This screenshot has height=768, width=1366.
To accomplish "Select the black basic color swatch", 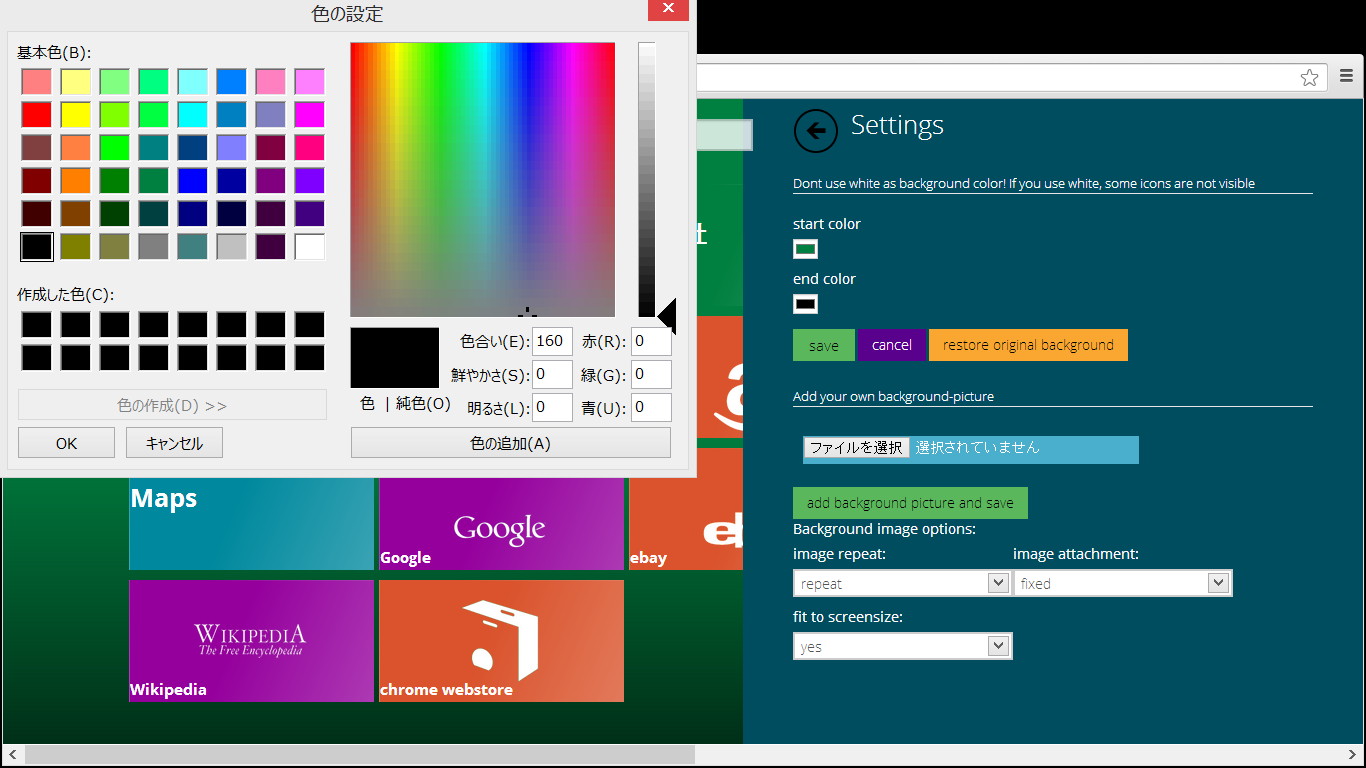I will [37, 247].
